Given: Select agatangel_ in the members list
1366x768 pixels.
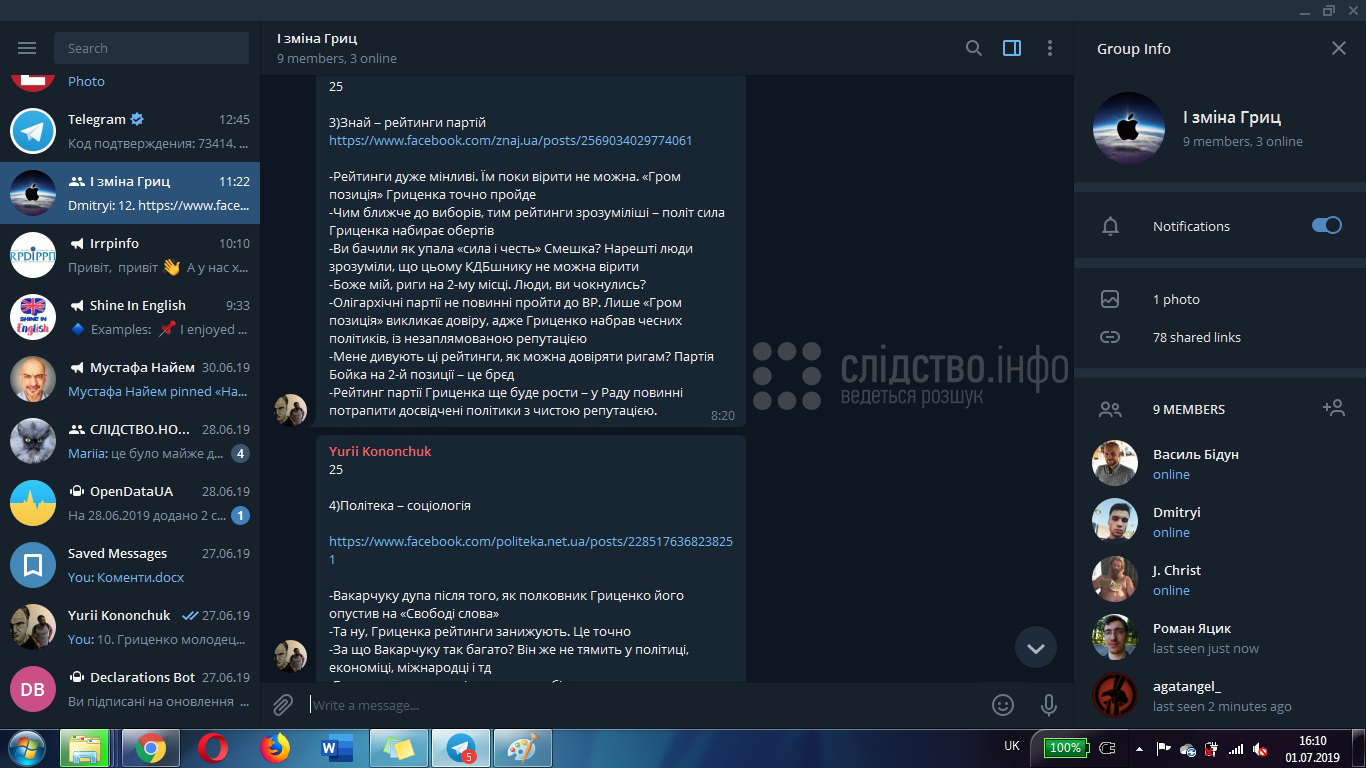Looking at the screenshot, I should (1220, 695).
